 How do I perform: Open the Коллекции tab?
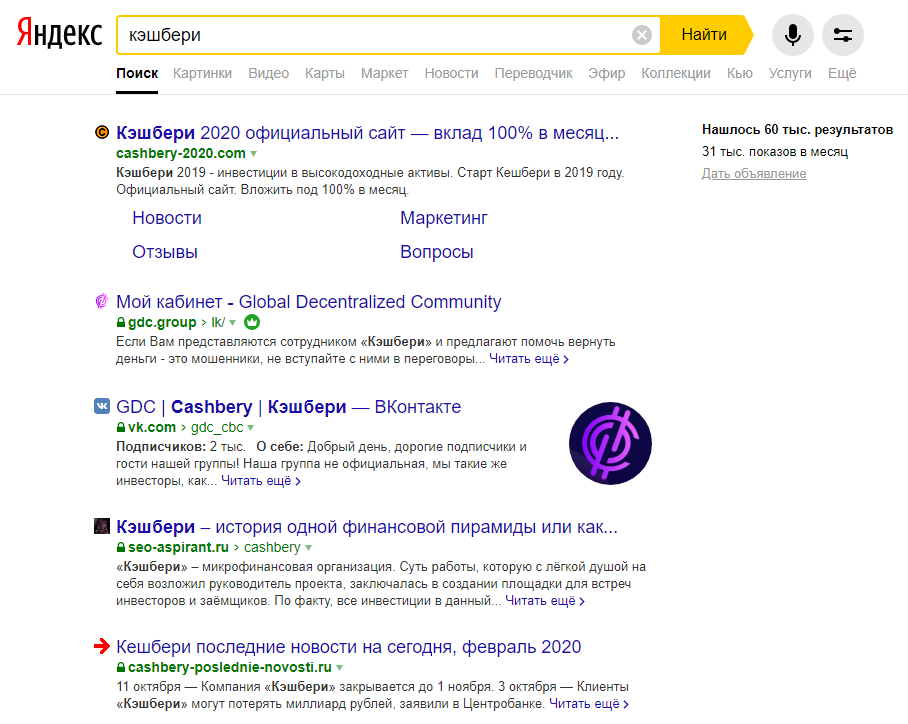tap(676, 74)
